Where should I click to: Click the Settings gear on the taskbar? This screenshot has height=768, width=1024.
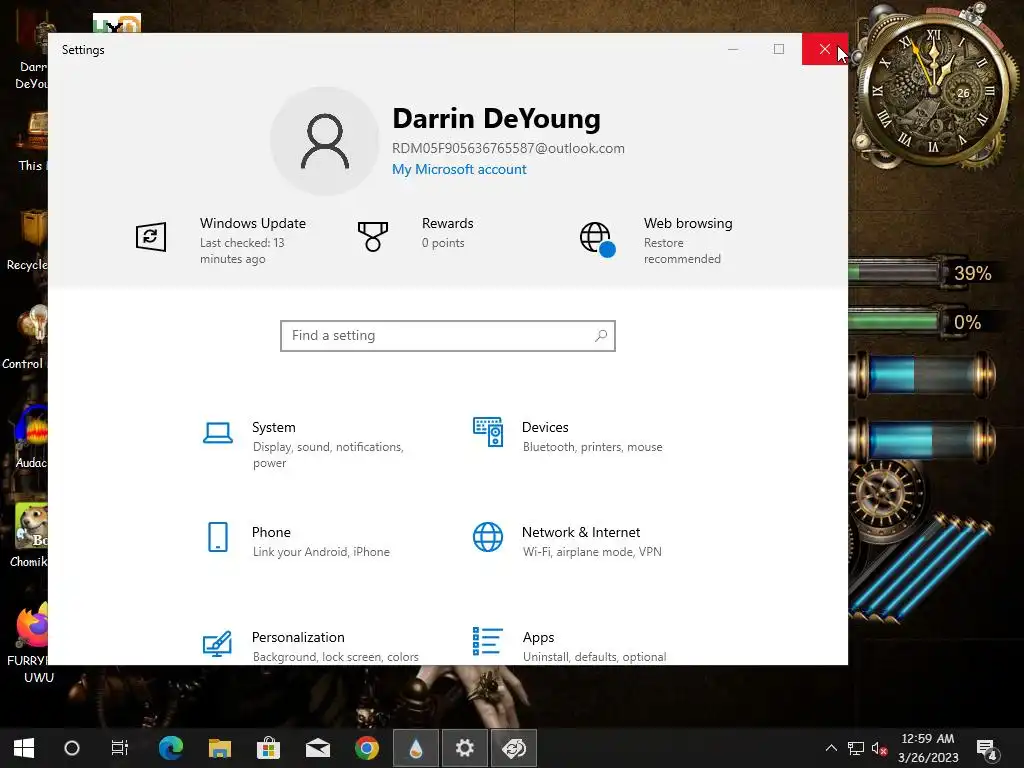click(465, 748)
